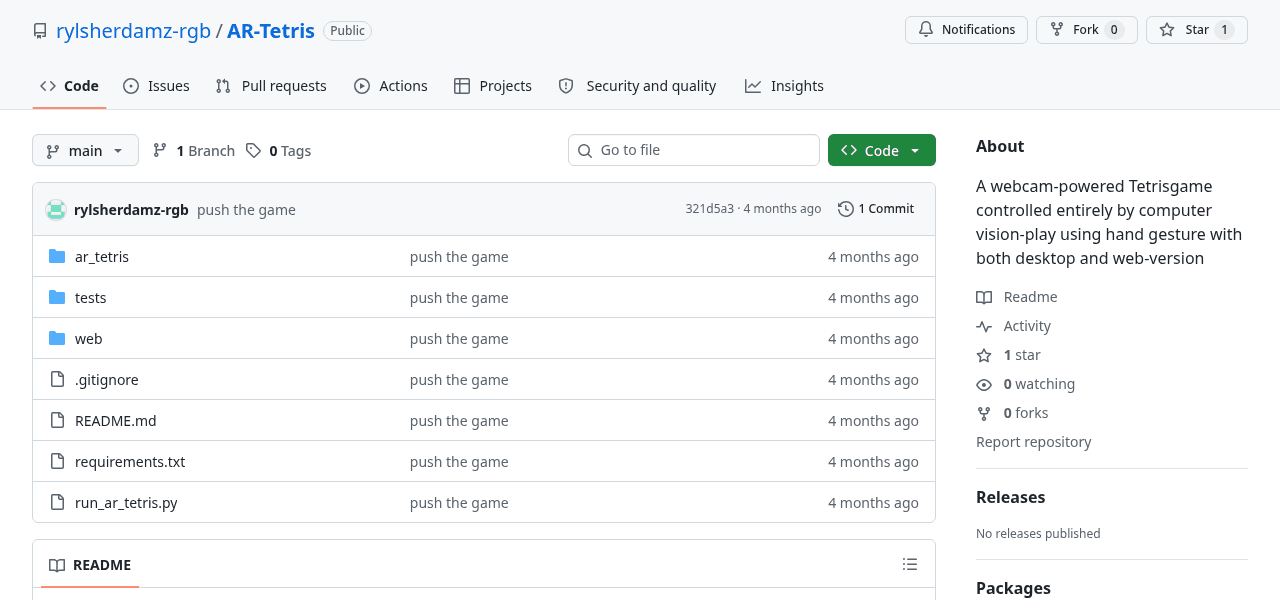This screenshot has height=600, width=1280.
Task: Click the rylsherdamz-rgb avatar in commit row
Action: click(x=56, y=209)
